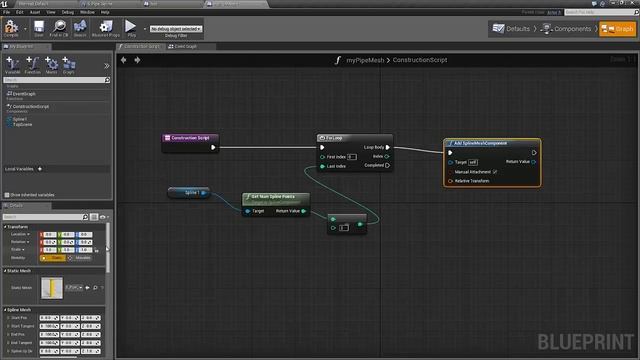This screenshot has width=640, height=360.
Task: Open Blueprint Props settings icon
Action: [x=106, y=28]
